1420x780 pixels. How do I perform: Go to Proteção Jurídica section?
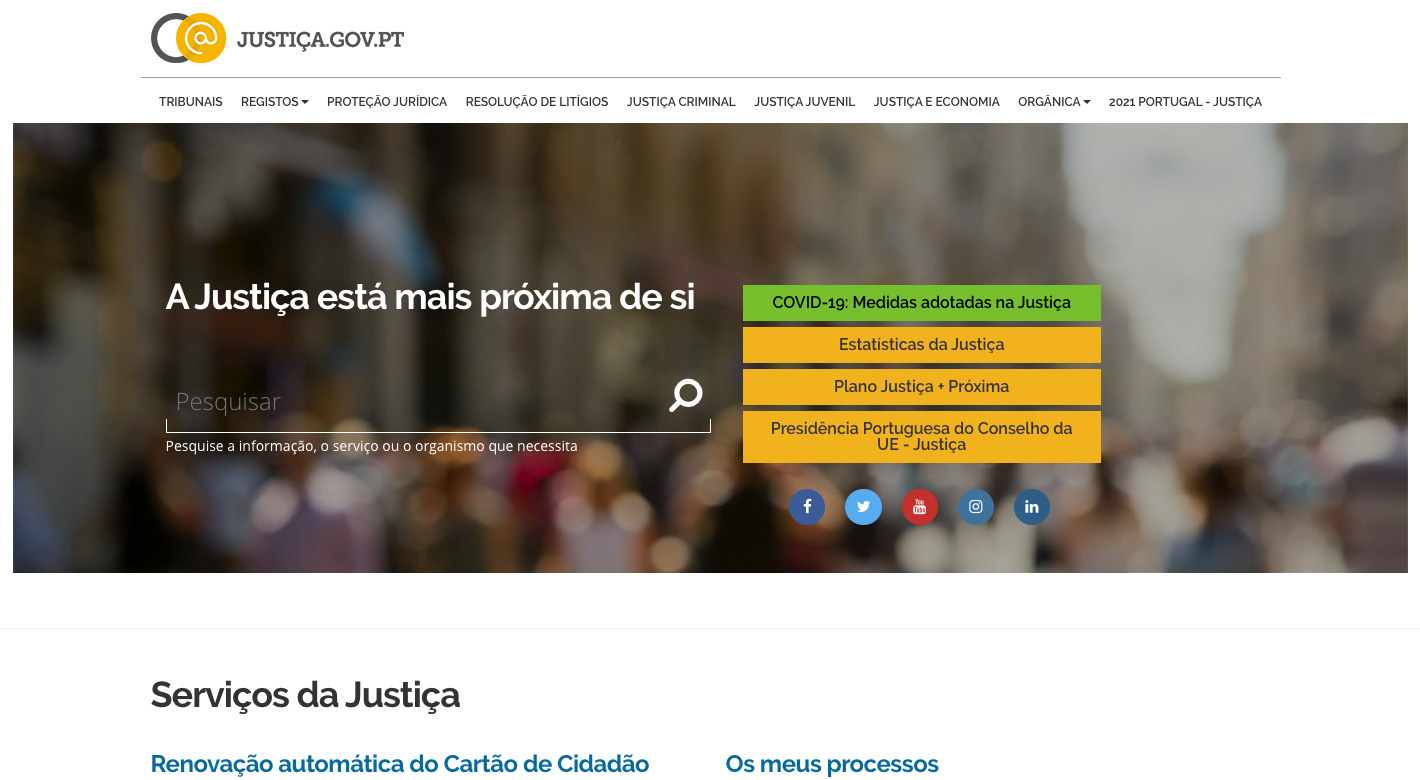coord(386,102)
